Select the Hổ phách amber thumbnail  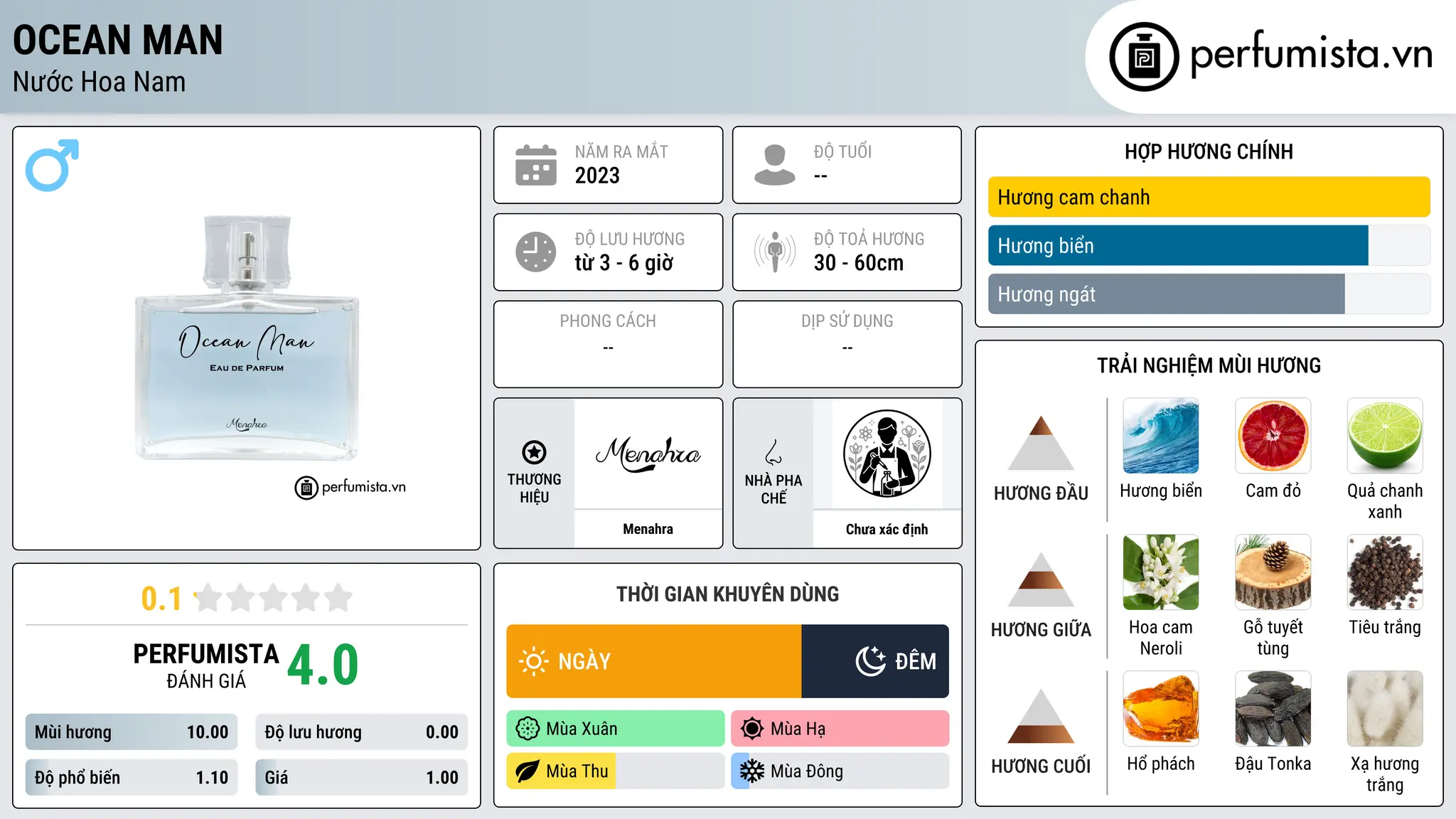(1161, 709)
